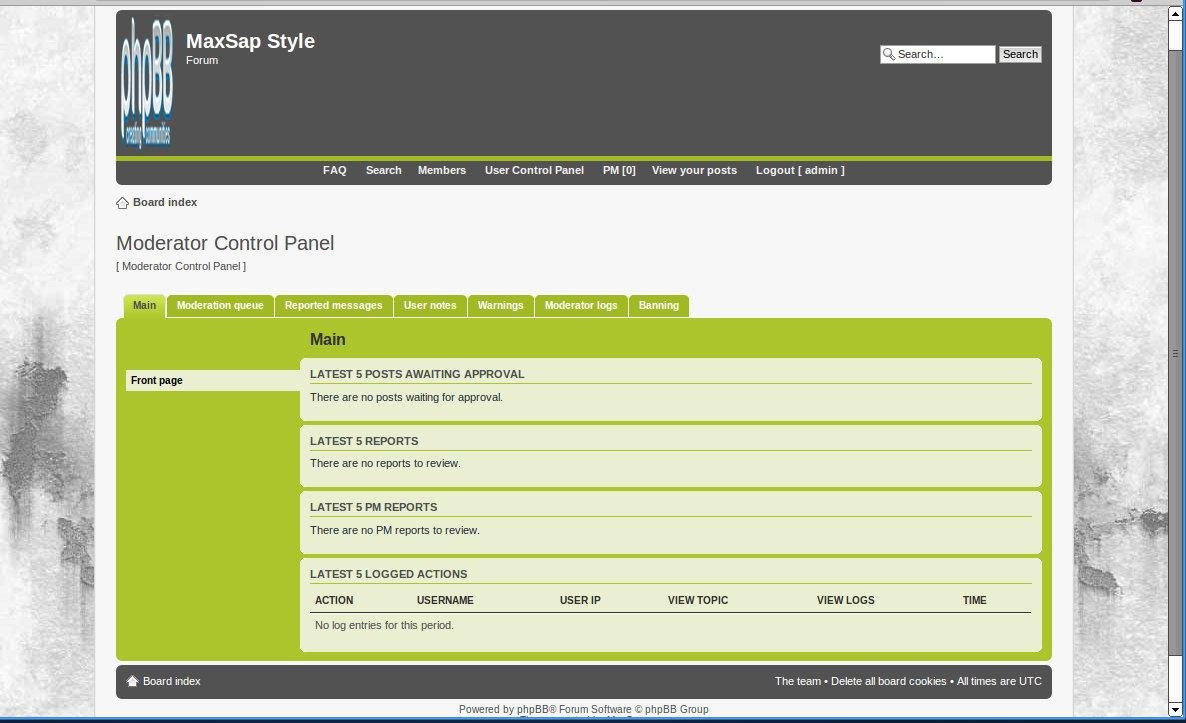Select the User notes tab
The width and height of the screenshot is (1186, 723).
430,305
